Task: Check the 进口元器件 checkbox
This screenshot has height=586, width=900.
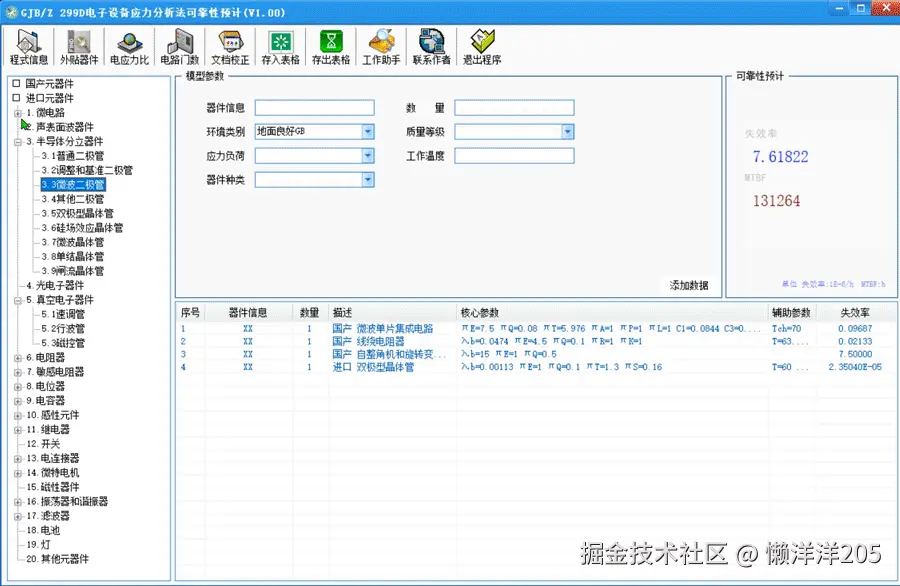Action: 18,98
